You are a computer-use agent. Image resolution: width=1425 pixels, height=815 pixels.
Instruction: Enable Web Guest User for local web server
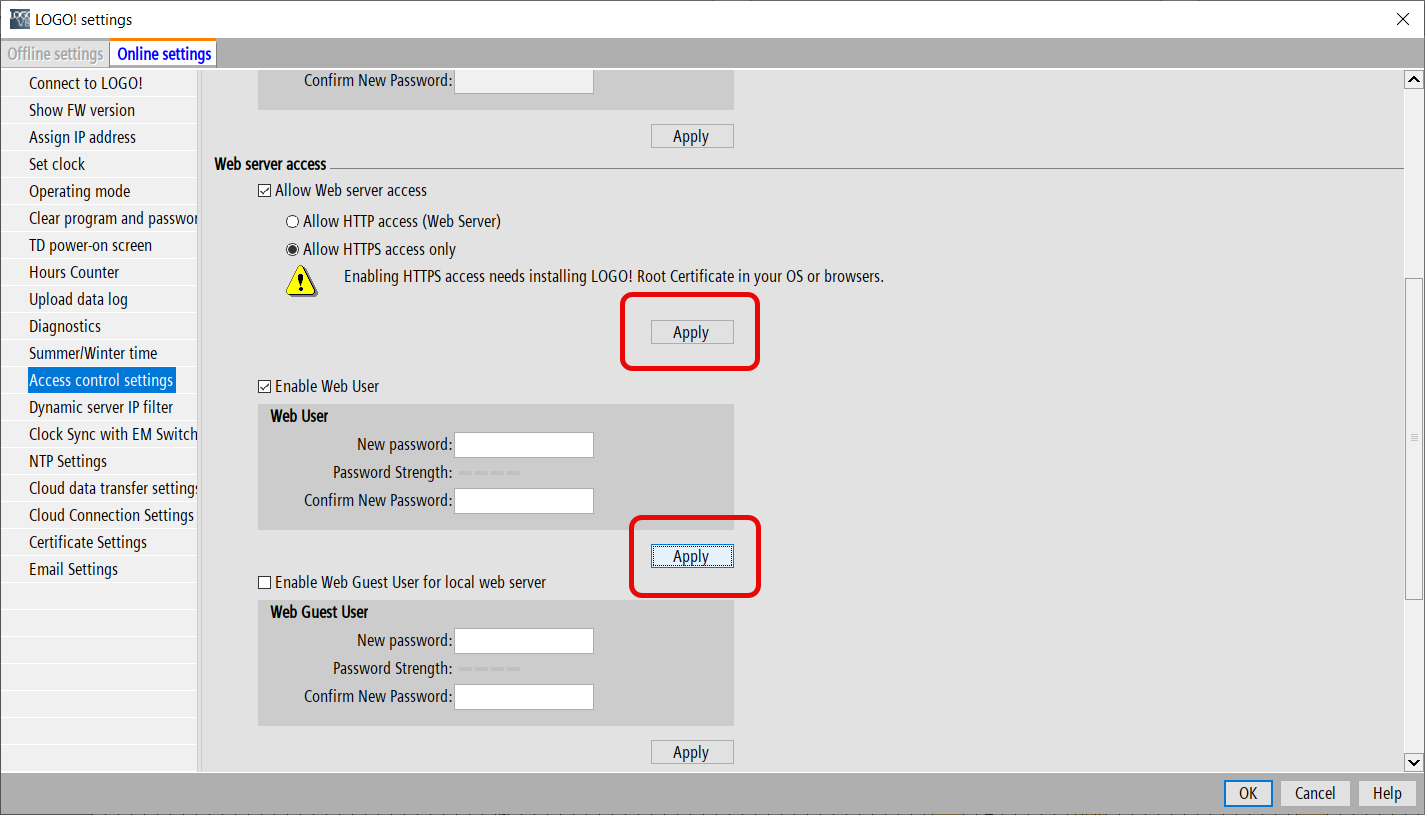pos(265,583)
